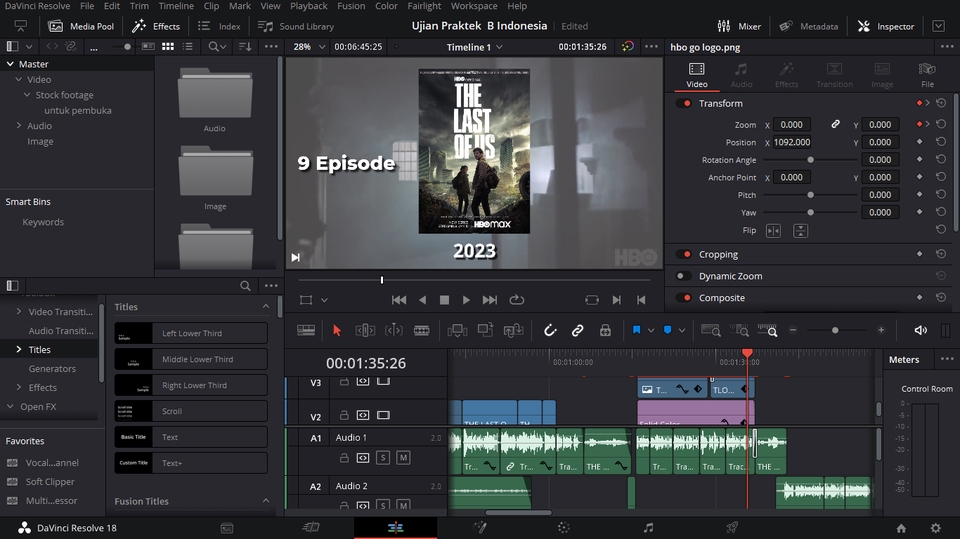Collapse the Open FX category
The image size is (960, 539).
[10, 406]
